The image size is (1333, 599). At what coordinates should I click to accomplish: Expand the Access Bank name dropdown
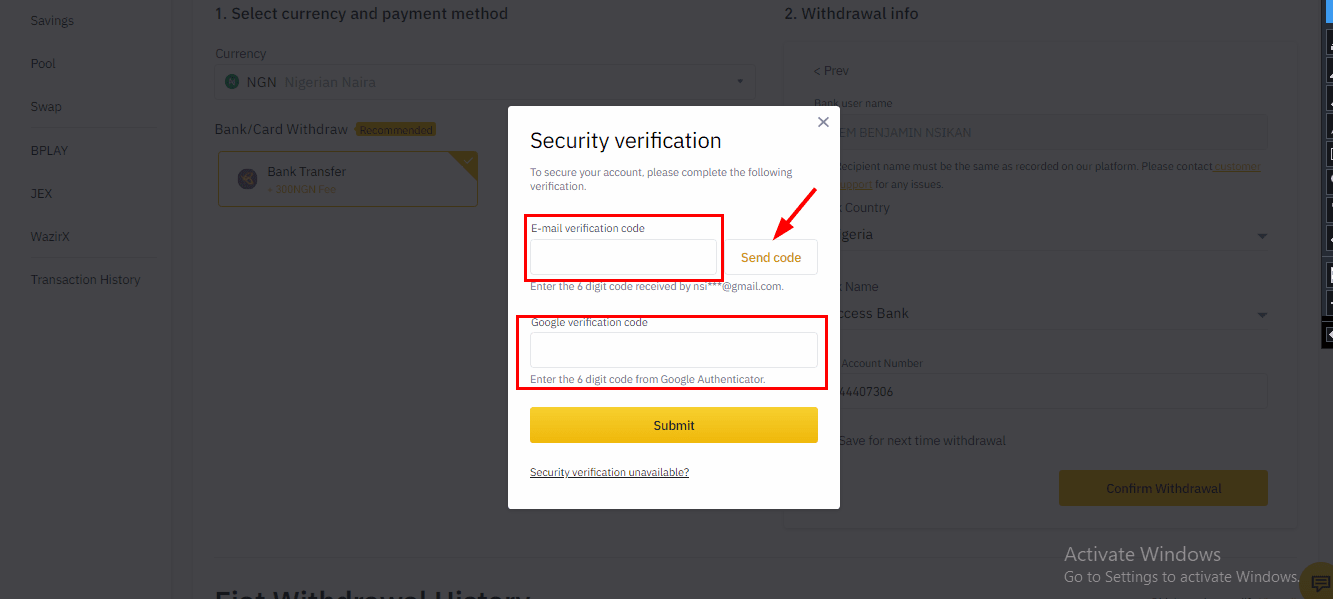1262,314
